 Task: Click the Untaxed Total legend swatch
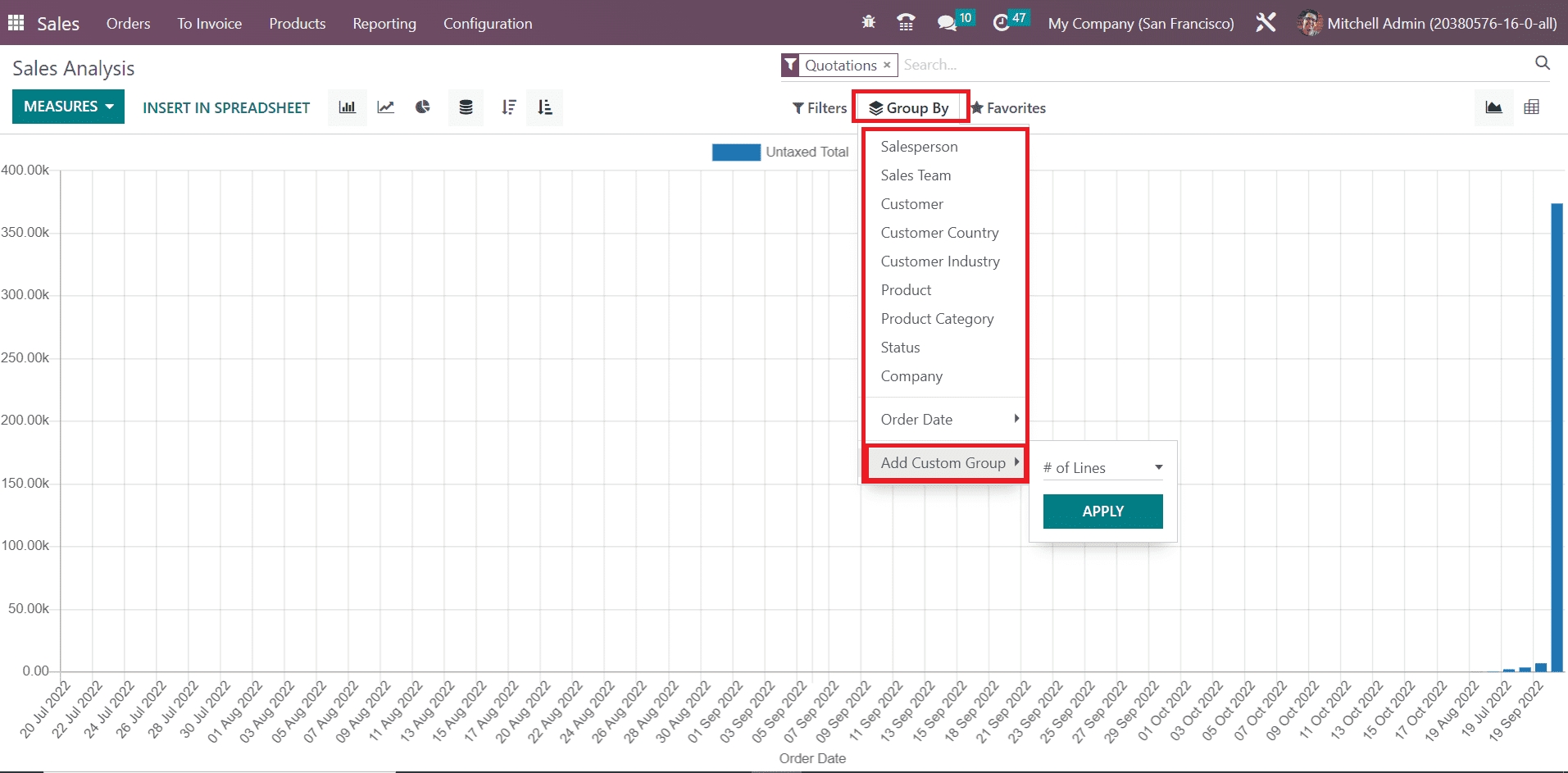(735, 152)
